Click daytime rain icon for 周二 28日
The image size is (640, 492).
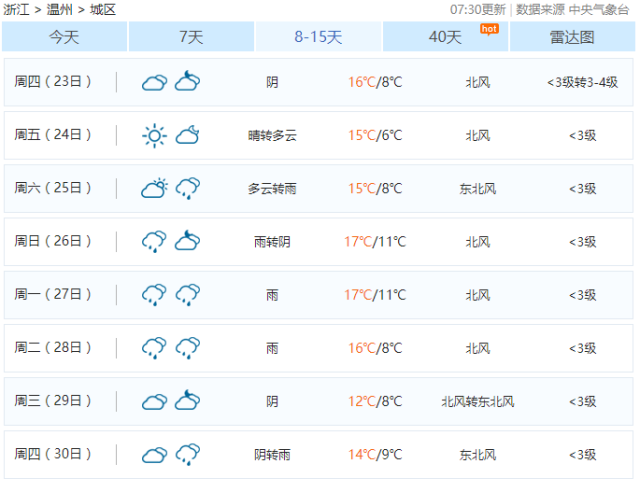(x=154, y=348)
